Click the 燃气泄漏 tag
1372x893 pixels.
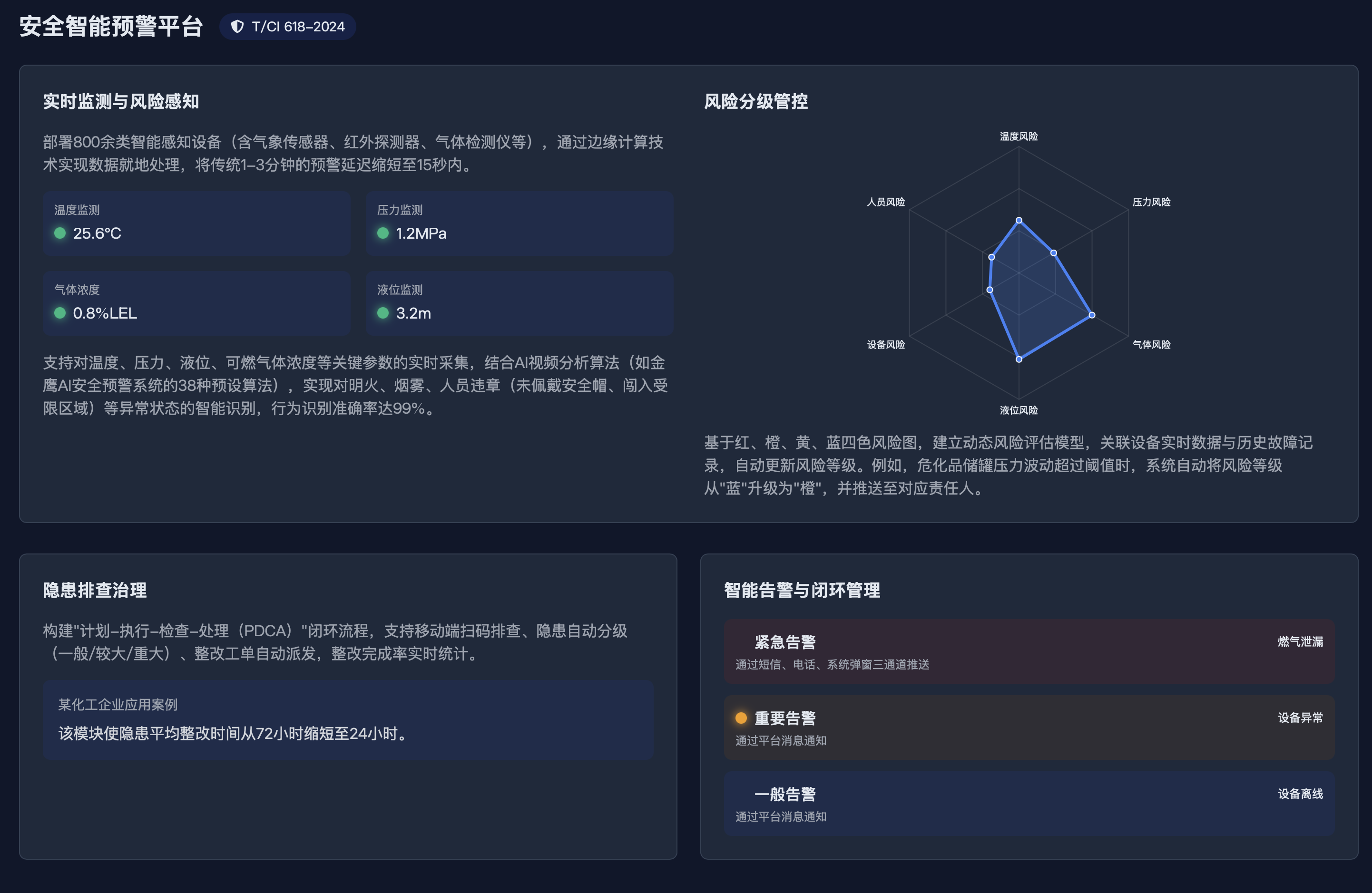pyautogui.click(x=1301, y=642)
